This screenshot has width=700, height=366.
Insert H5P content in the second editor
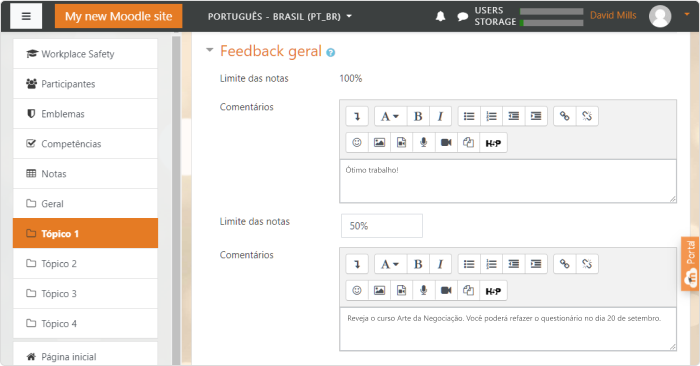pyautogui.click(x=493, y=291)
